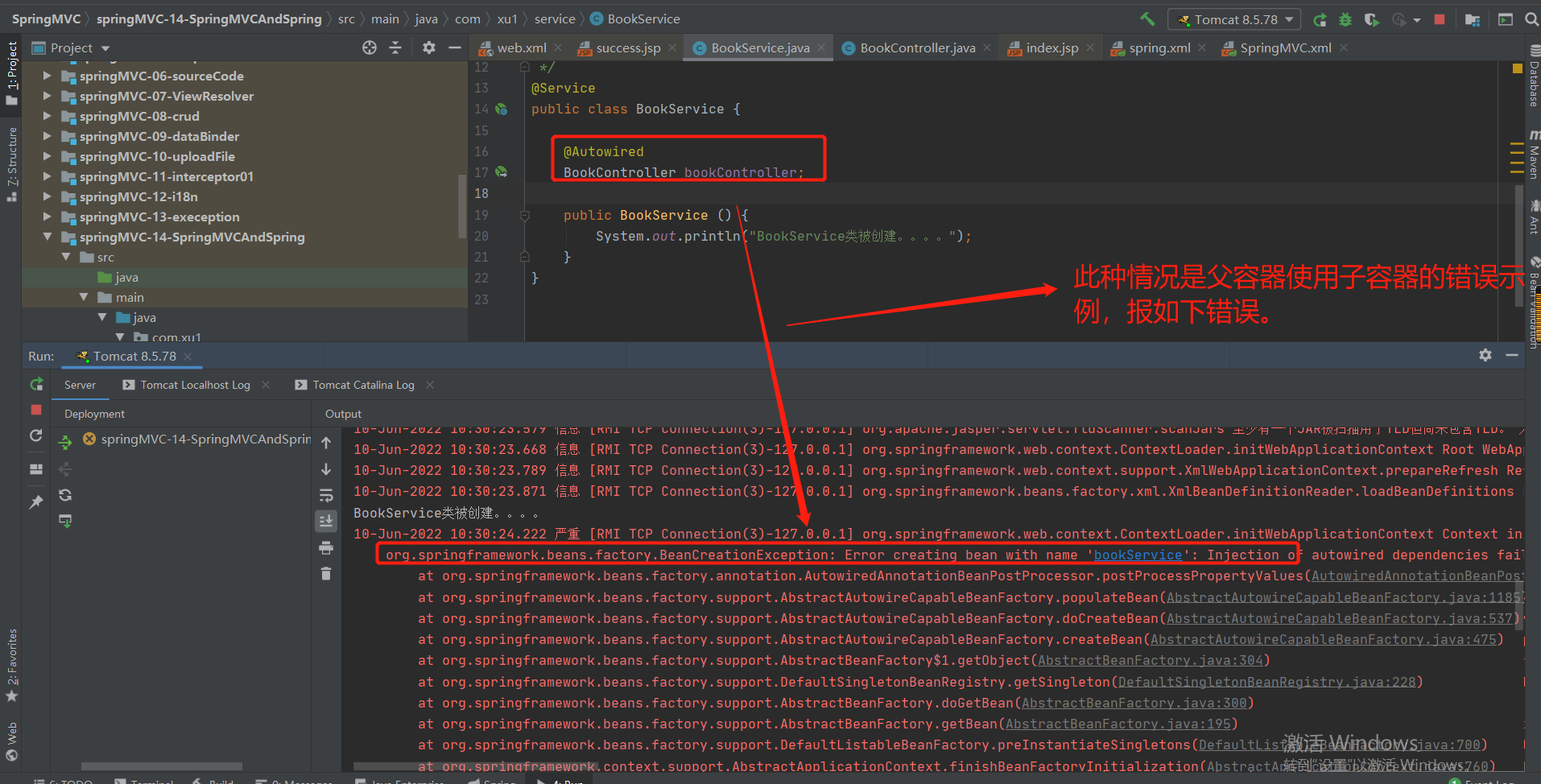The height and width of the screenshot is (784, 1541).
Task: Expand the springMVC-12-i18n module
Action: click(x=47, y=196)
